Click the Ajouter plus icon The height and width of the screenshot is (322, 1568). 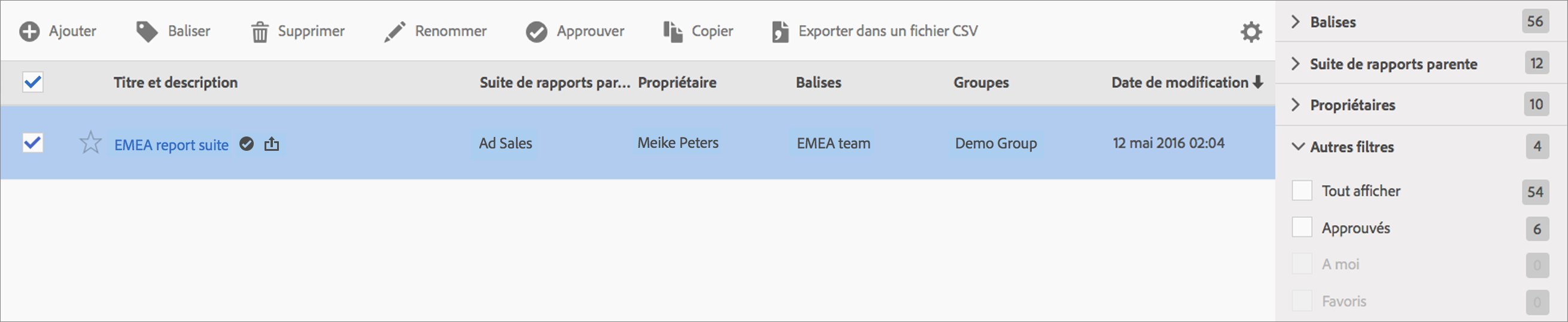tap(29, 32)
